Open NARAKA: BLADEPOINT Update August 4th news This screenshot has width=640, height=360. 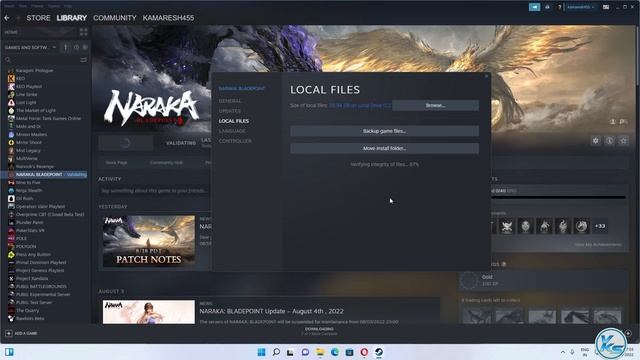(x=271, y=311)
